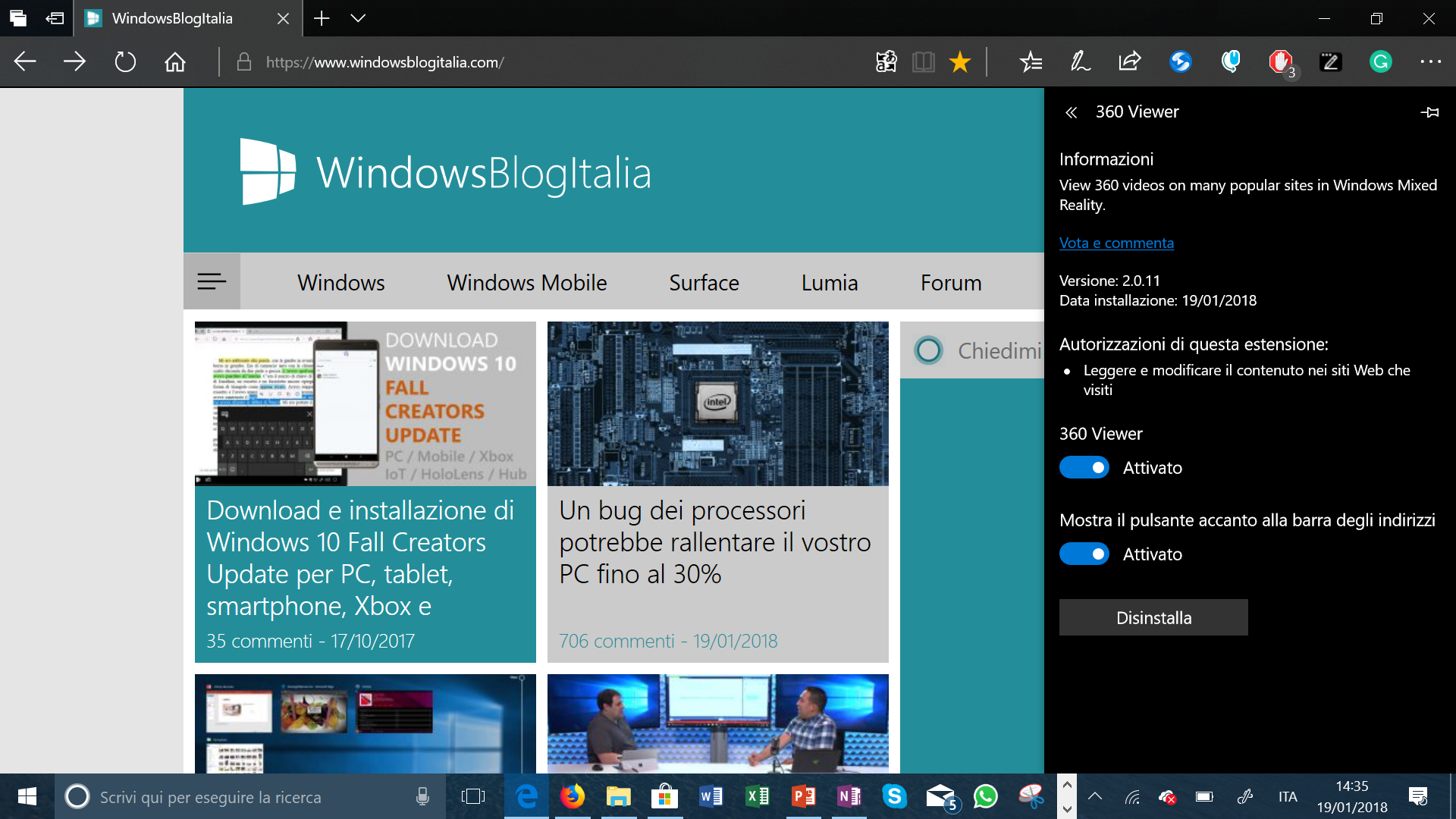Image resolution: width=1456 pixels, height=819 pixels.
Task: Open the Hub favorites list icon
Action: 1031,61
